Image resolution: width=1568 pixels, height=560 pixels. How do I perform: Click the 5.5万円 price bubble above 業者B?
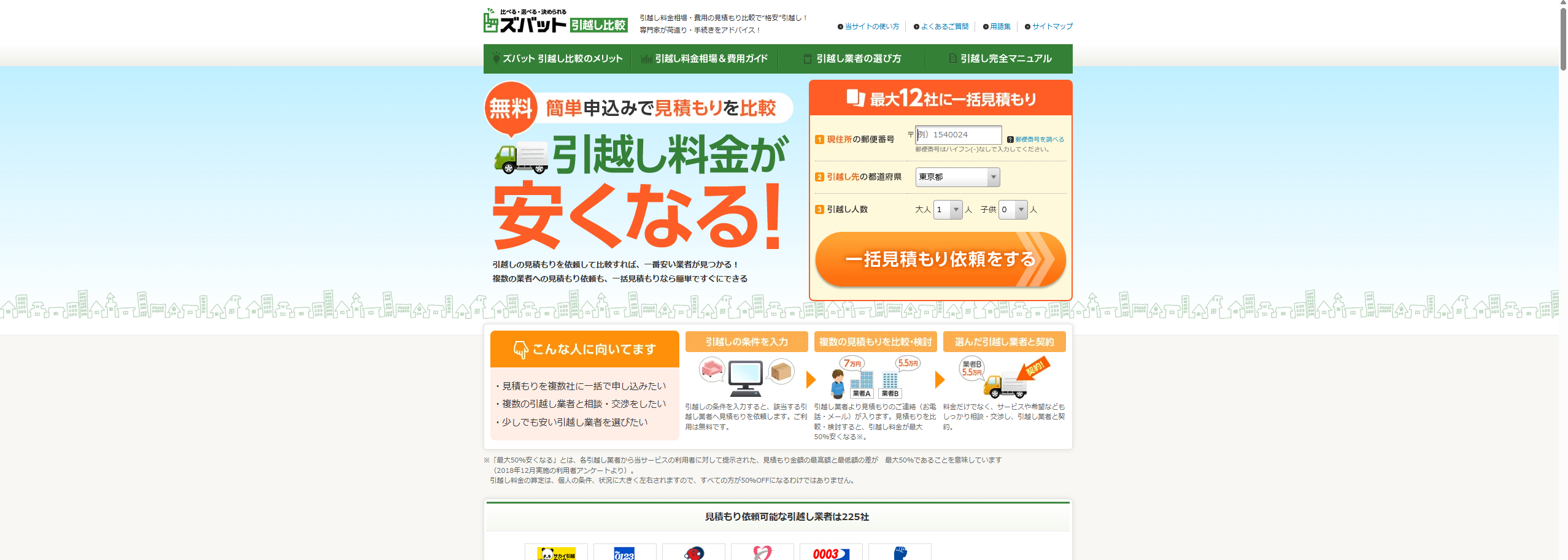coord(908,363)
